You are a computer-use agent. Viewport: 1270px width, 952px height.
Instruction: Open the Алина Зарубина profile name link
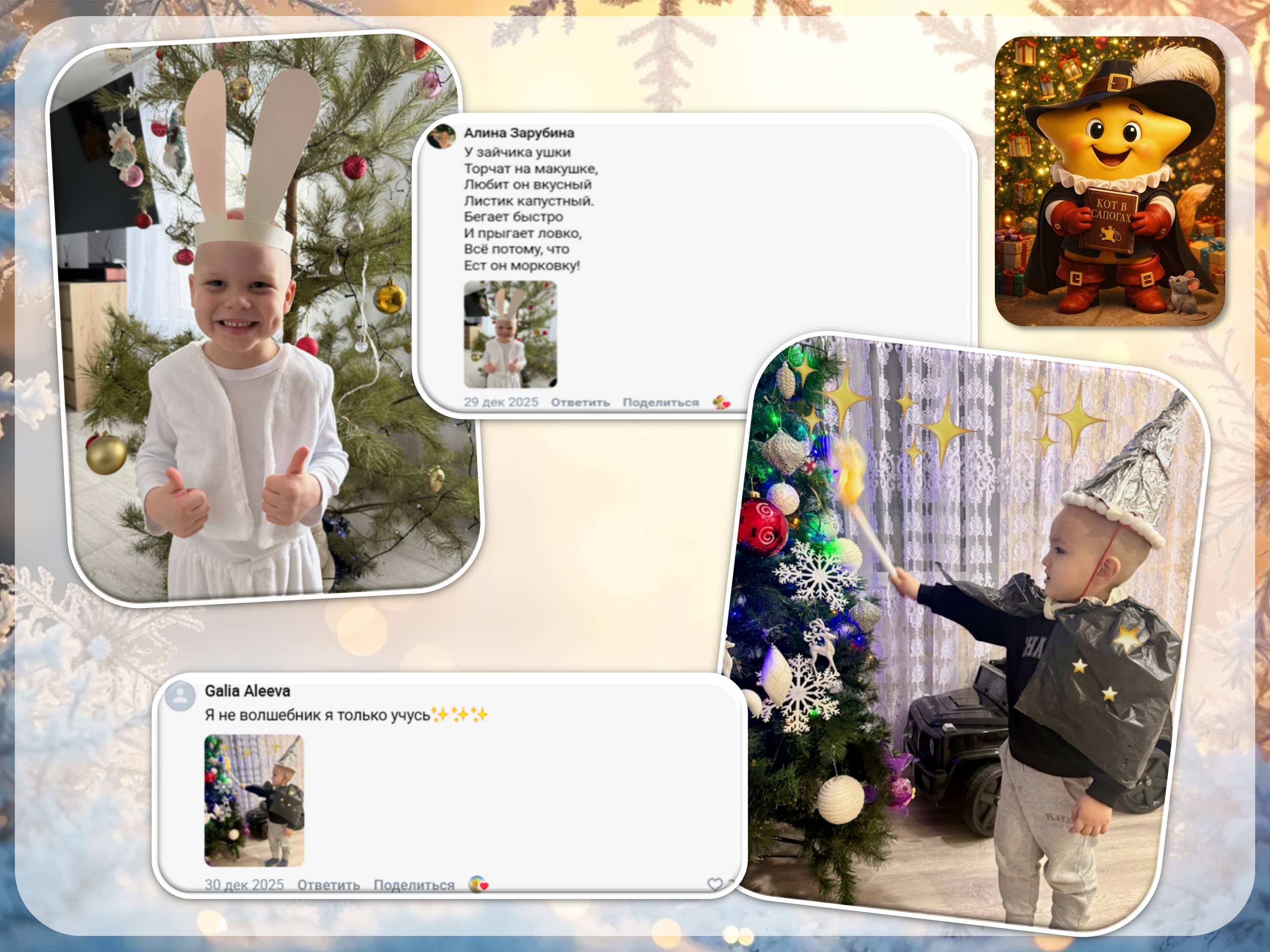[519, 132]
